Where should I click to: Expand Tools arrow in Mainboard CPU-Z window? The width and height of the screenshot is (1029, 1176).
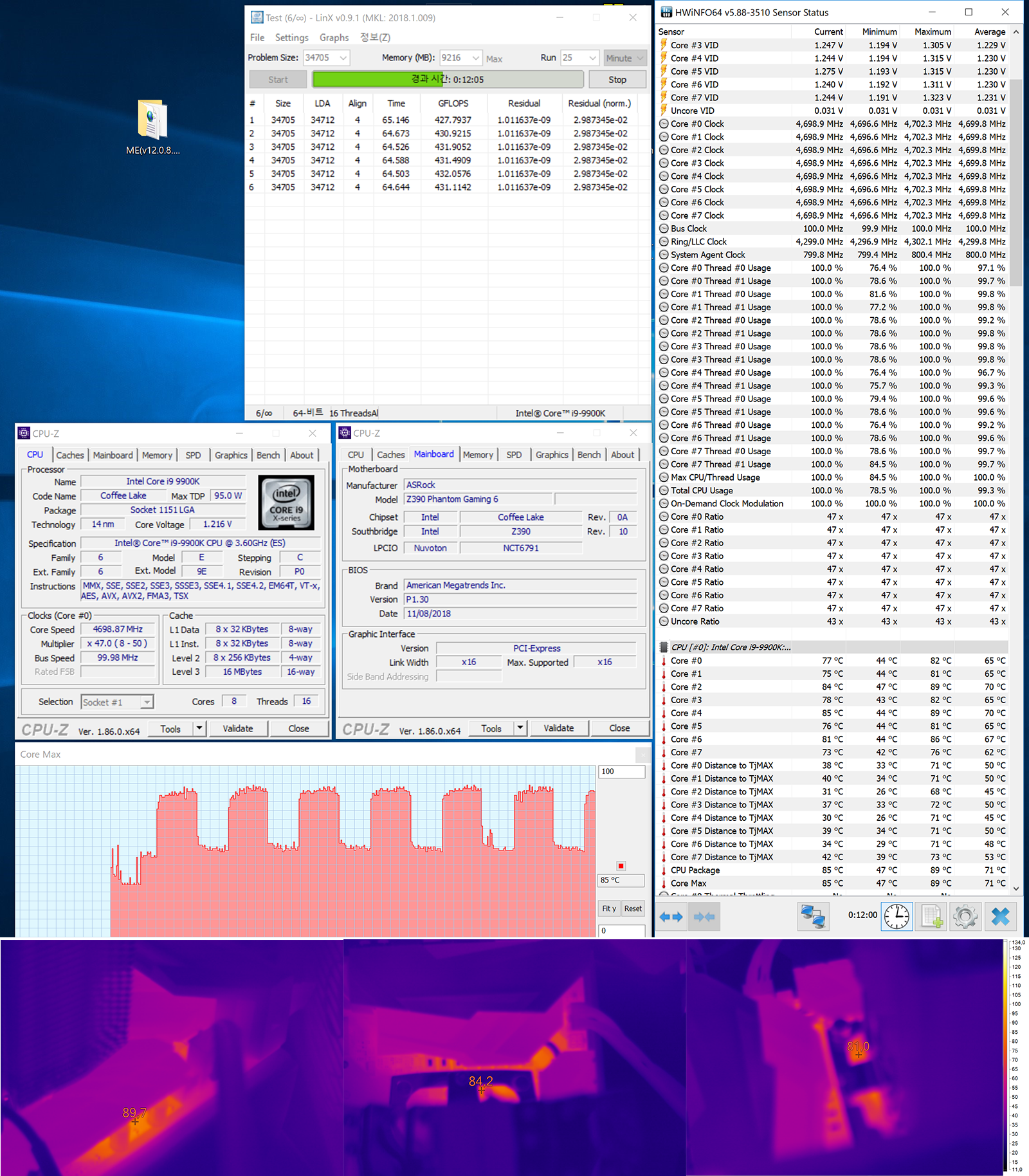pyautogui.click(x=520, y=728)
